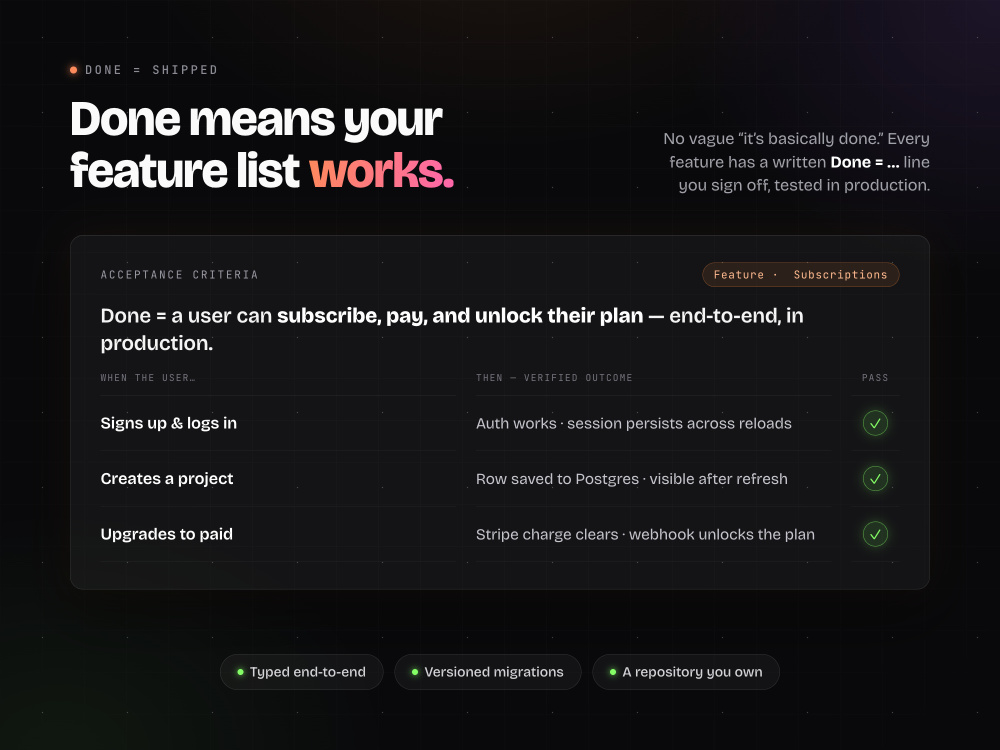Click the WHEN THE USER… column header
Viewport: 1000px width, 750px height.
click(147, 378)
